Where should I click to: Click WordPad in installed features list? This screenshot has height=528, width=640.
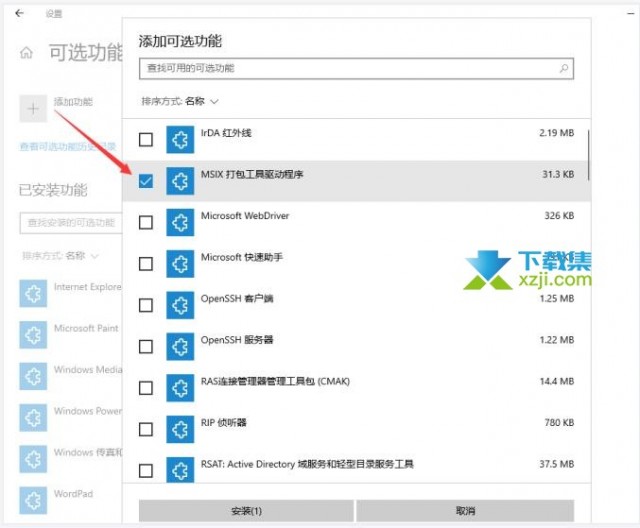click(73, 494)
